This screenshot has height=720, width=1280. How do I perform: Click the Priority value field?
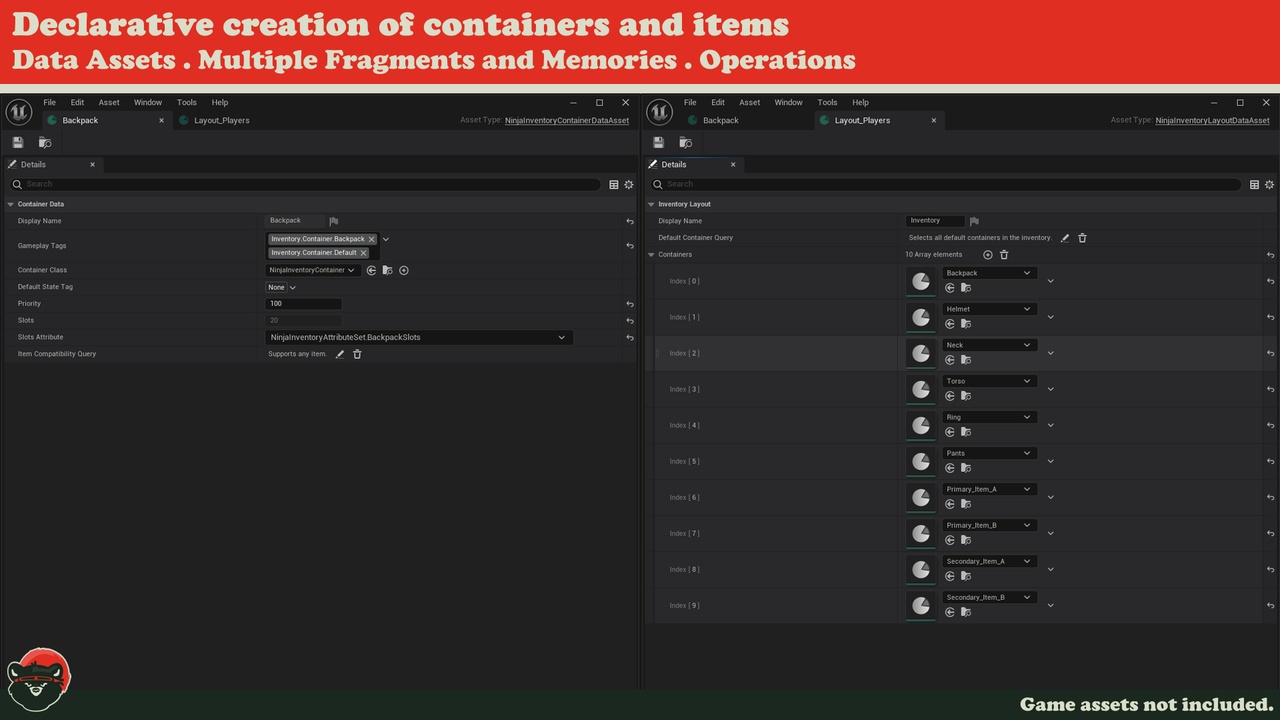click(x=303, y=304)
